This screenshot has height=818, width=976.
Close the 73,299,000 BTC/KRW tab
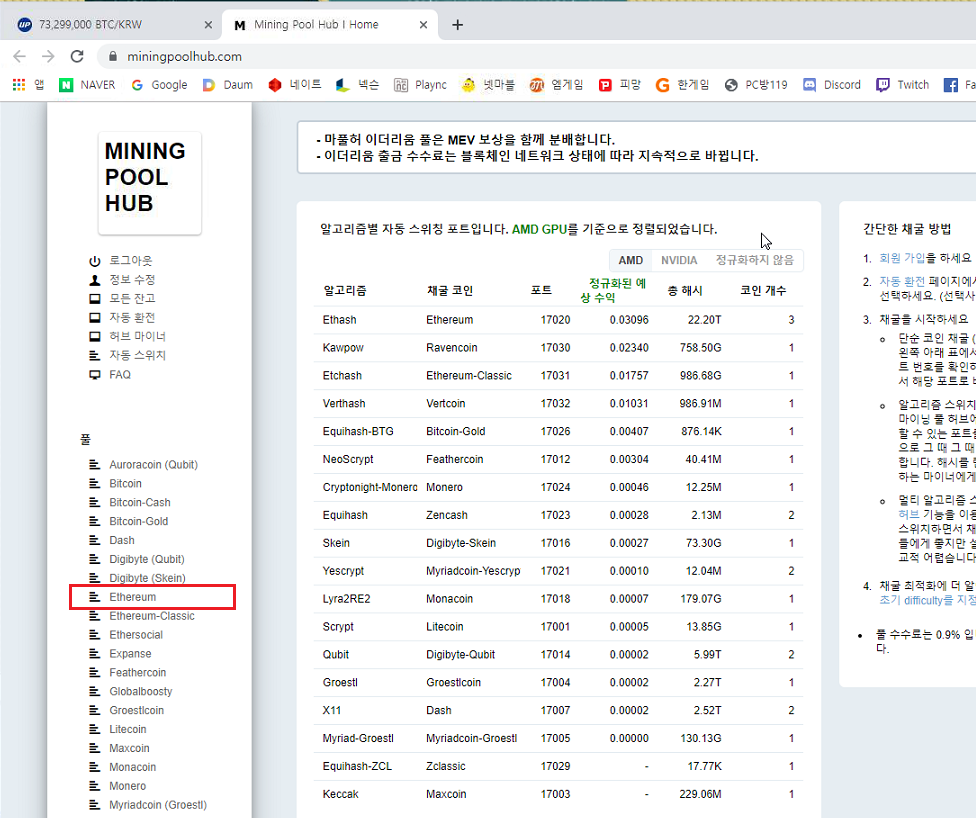tap(209, 25)
